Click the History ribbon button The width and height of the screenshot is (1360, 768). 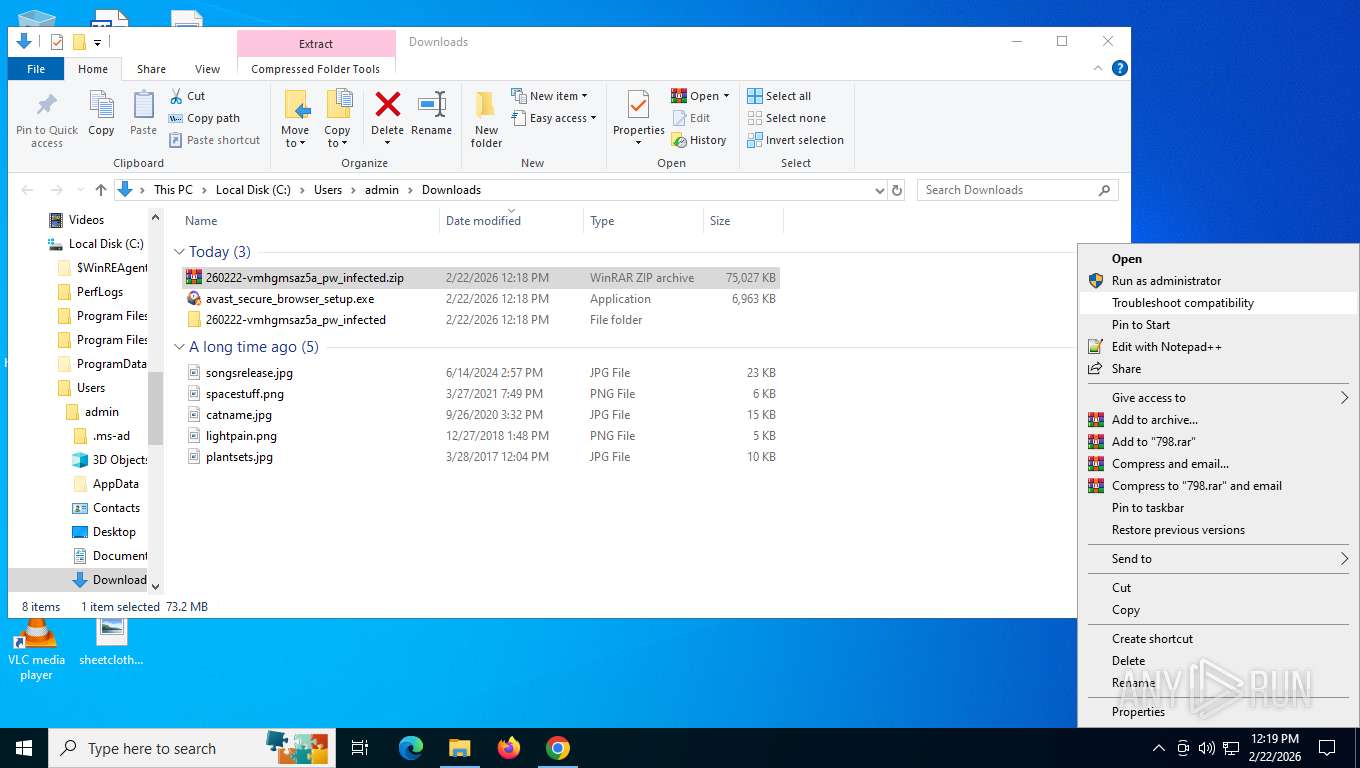699,140
